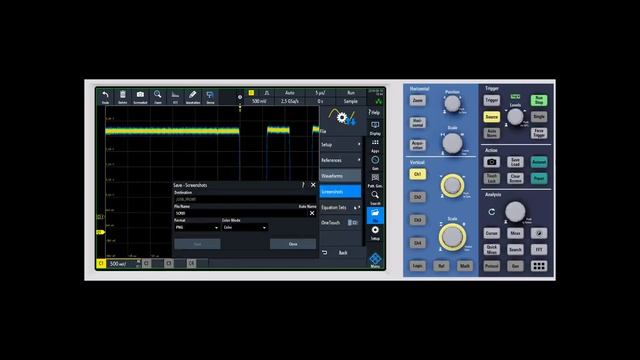Screen dimensions: 640x360
Task: Toggle the Ch3 channel button
Action: [417, 220]
